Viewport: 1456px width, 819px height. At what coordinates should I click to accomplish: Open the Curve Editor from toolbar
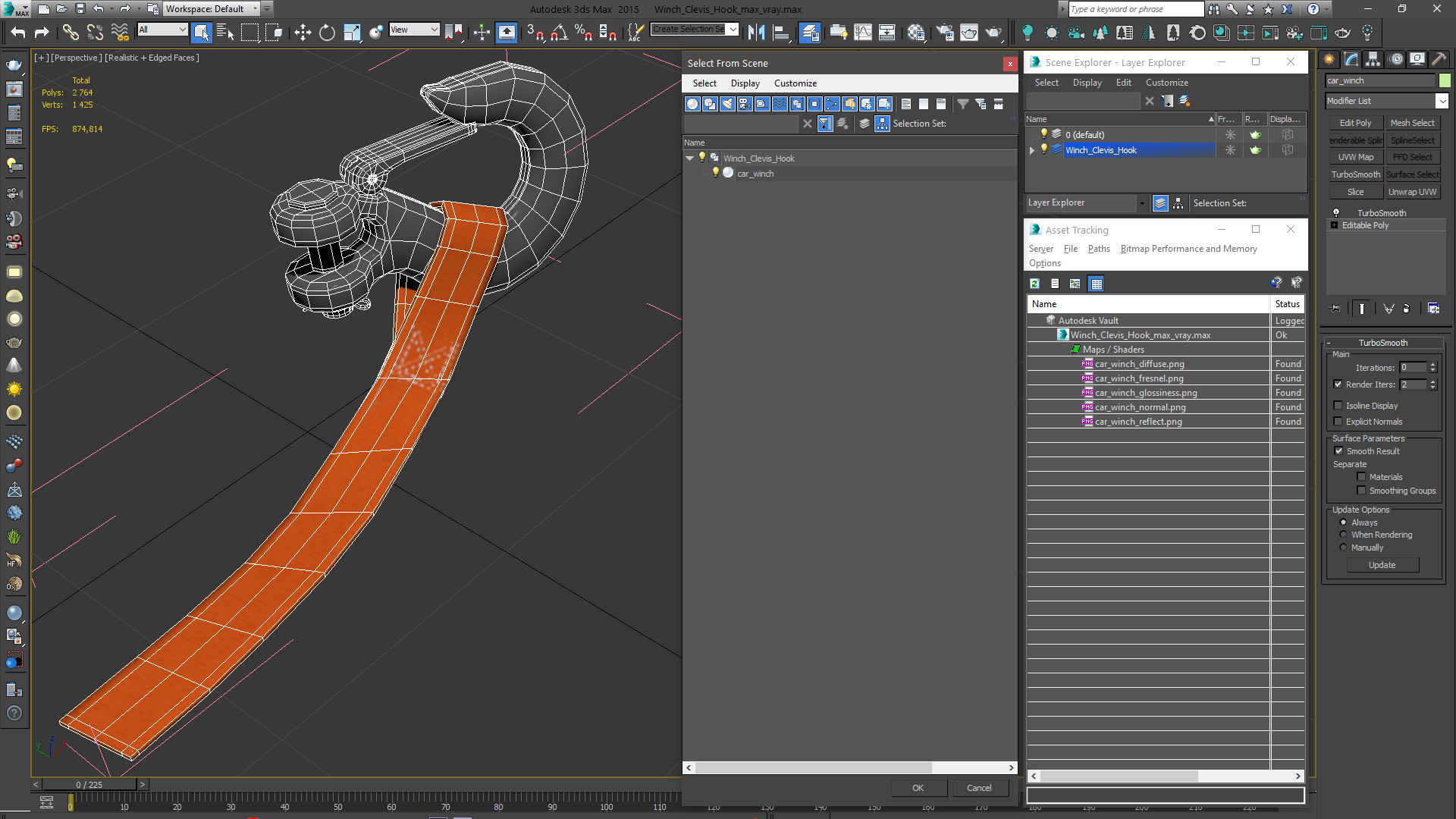pyautogui.click(x=863, y=32)
